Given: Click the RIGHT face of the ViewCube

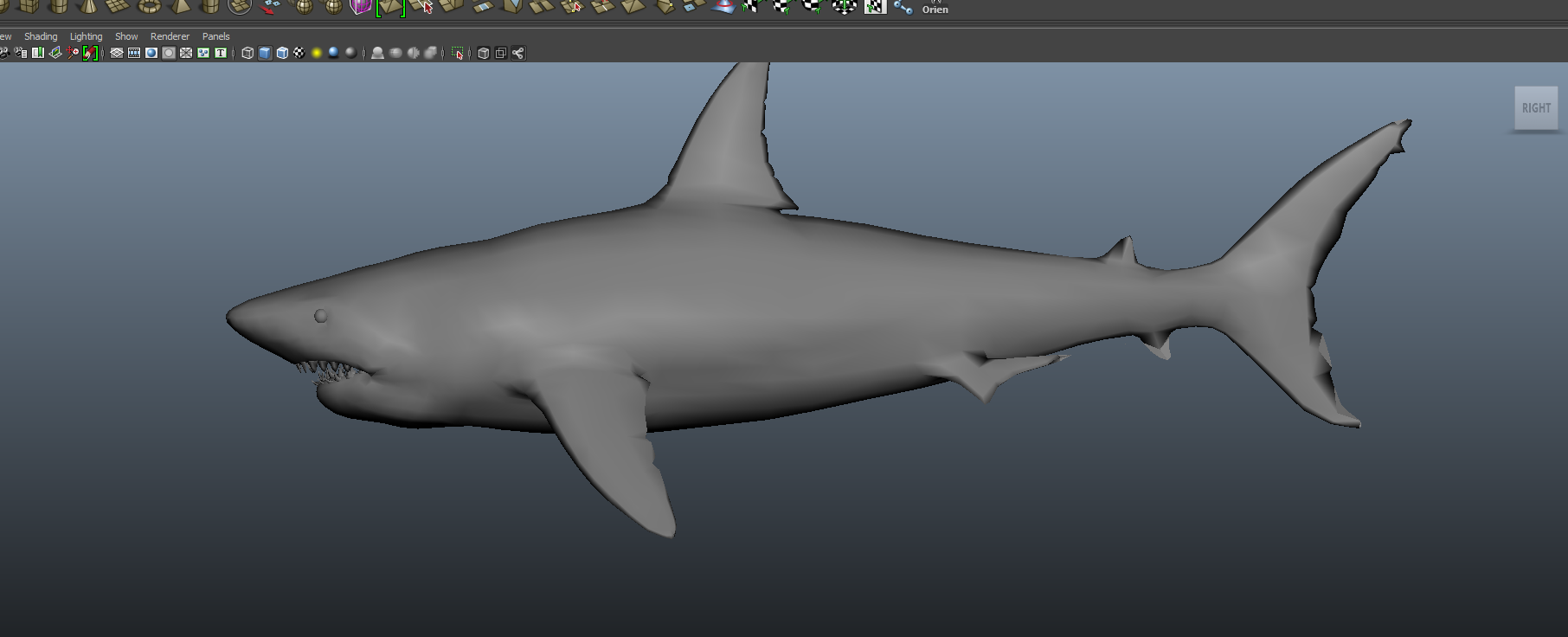Looking at the screenshot, I should click(x=1536, y=108).
